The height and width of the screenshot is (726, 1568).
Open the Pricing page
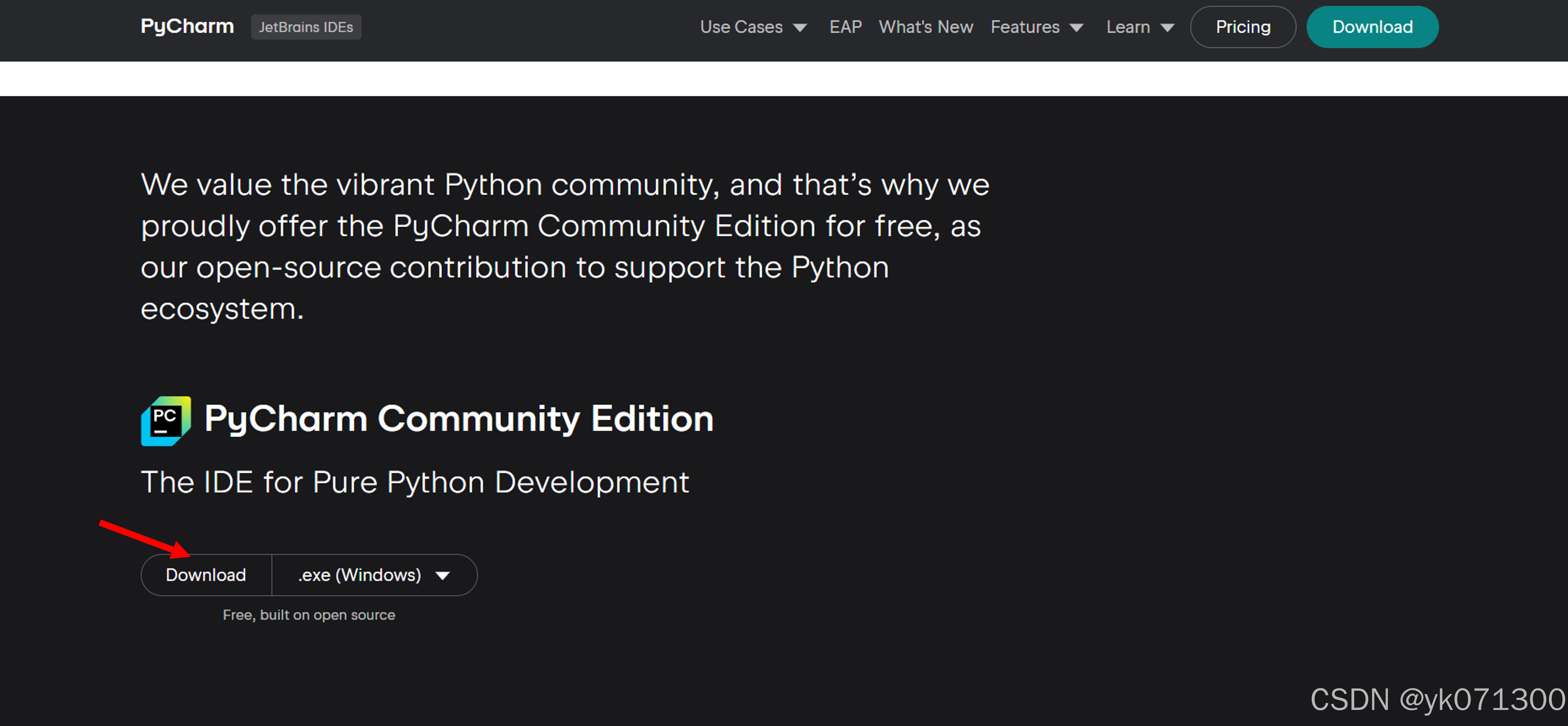1242,27
